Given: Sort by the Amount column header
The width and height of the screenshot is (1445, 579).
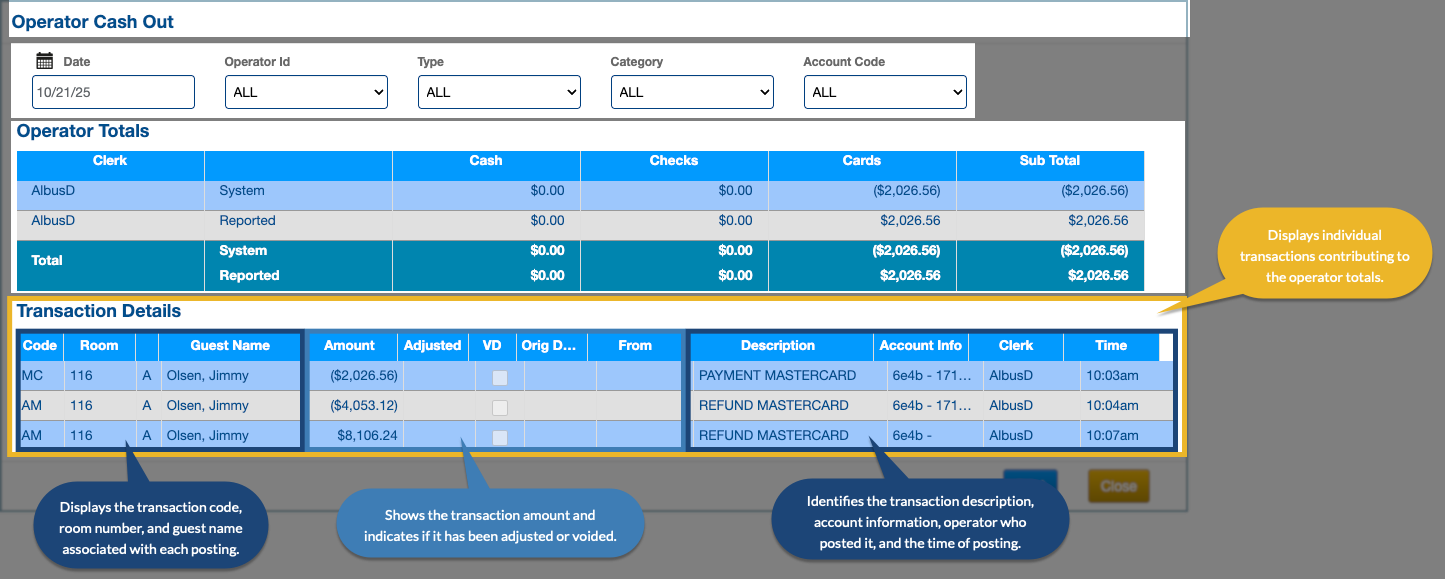Looking at the screenshot, I should tap(350, 346).
